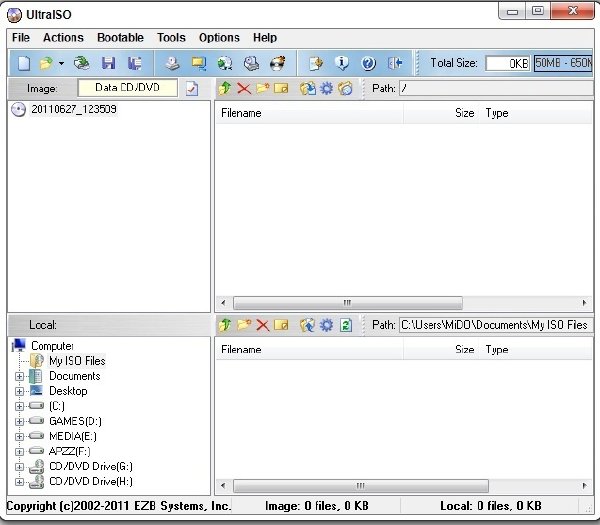Screen dimensions: 600x525
Task: Expand the Documents tree node
Action: [x=19, y=377]
